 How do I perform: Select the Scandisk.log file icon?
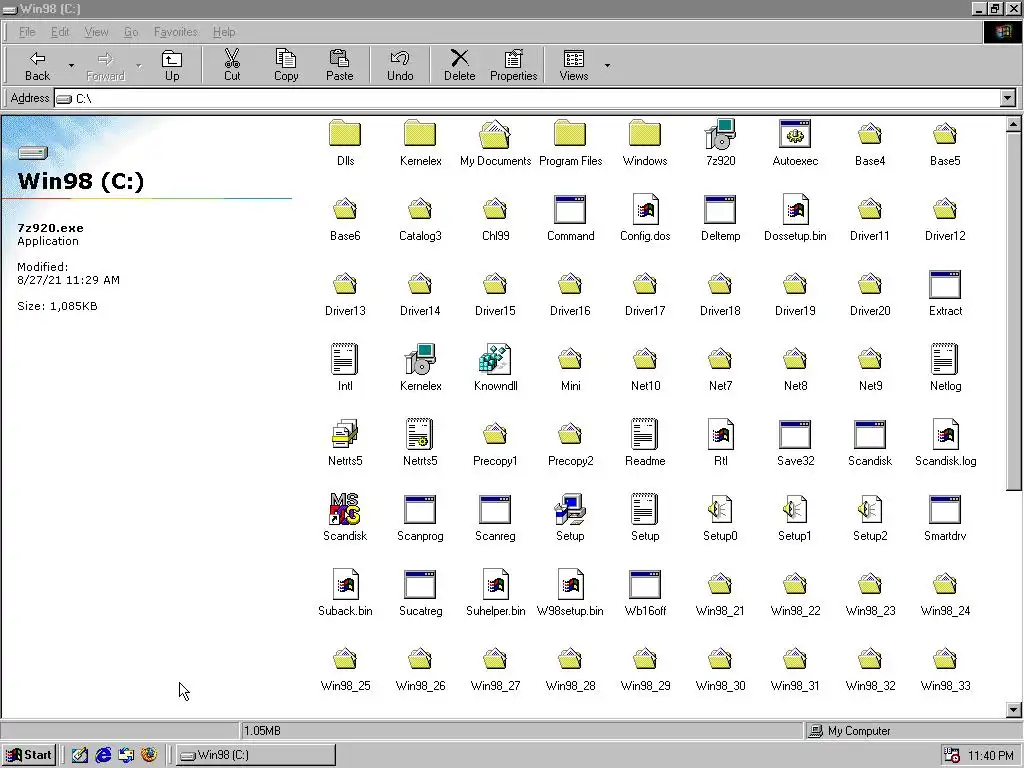[946, 434]
